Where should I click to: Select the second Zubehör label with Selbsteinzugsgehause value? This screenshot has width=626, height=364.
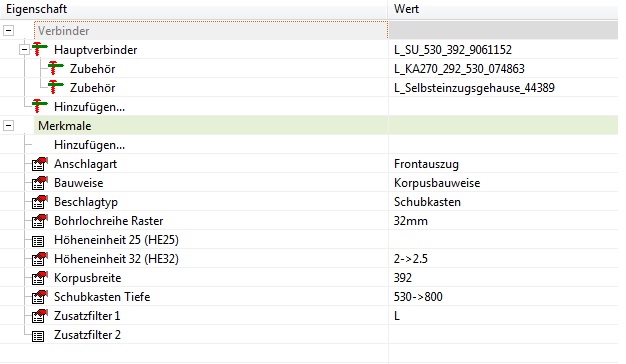[92, 88]
